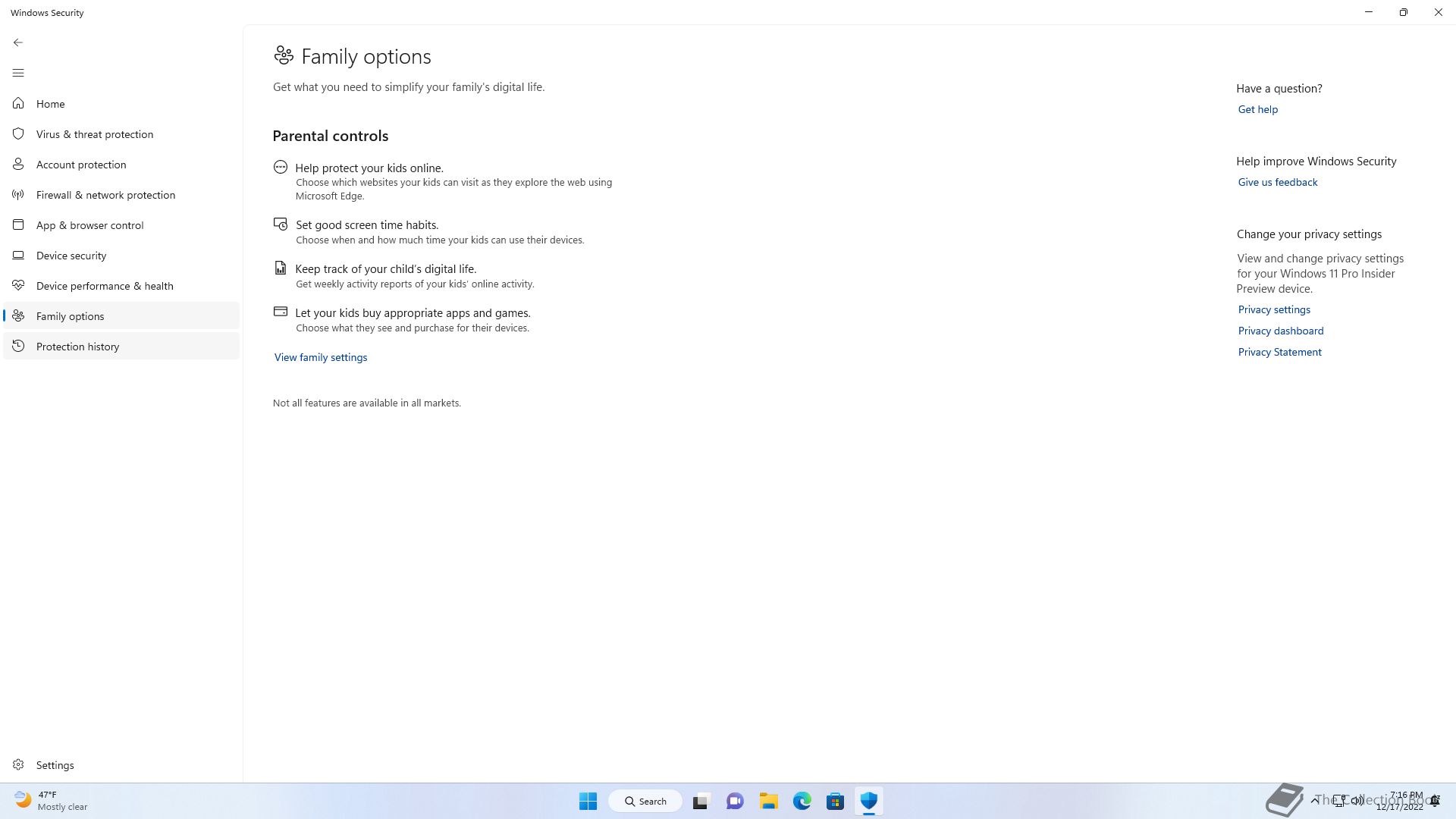Click the Home house icon
Viewport: 1456px width, 819px height.
click(x=18, y=103)
